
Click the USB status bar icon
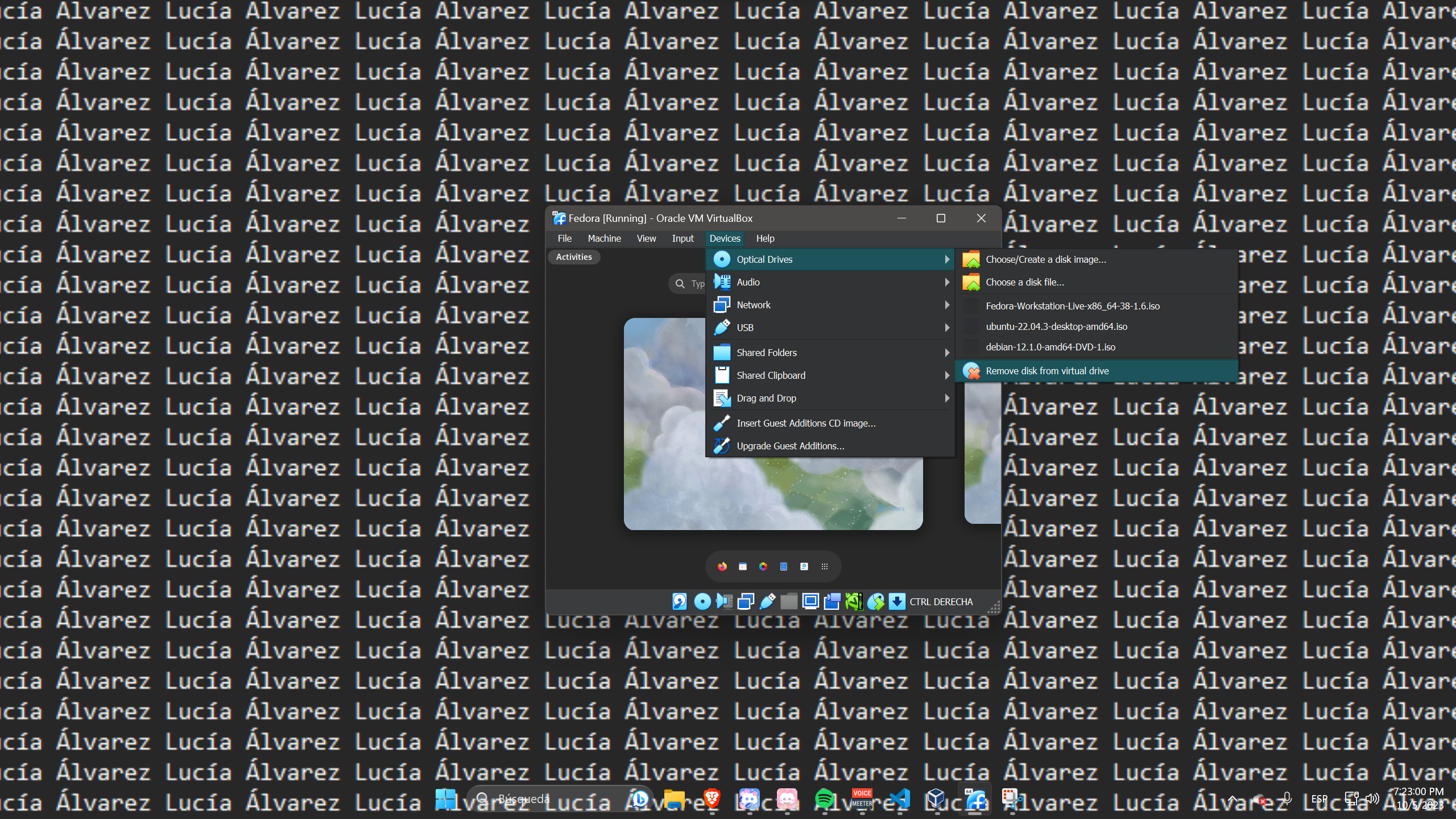pos(767,601)
